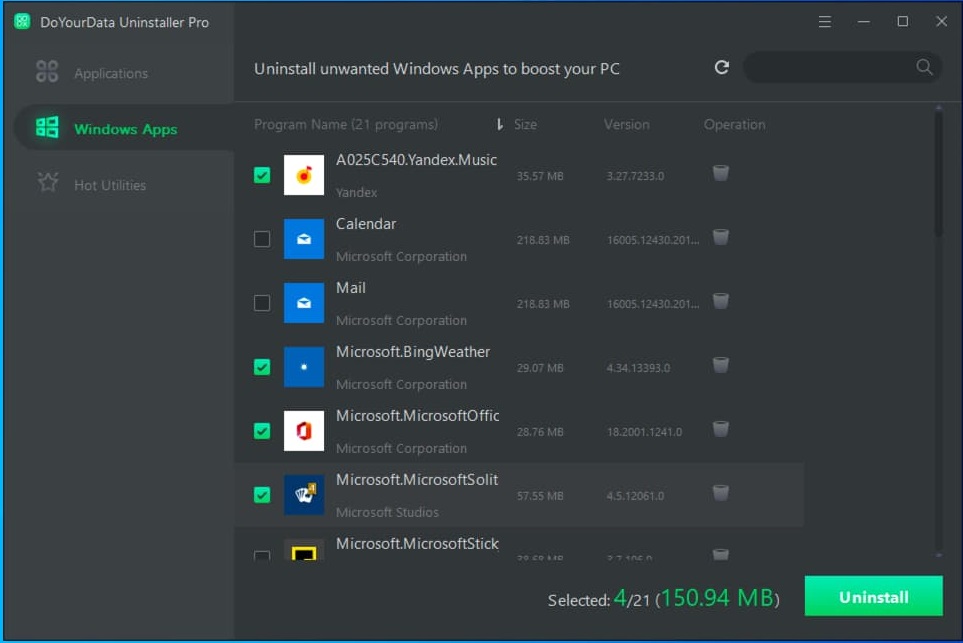Delete Yandex.Music using its trash icon
The image size is (963, 643).
(x=720, y=173)
